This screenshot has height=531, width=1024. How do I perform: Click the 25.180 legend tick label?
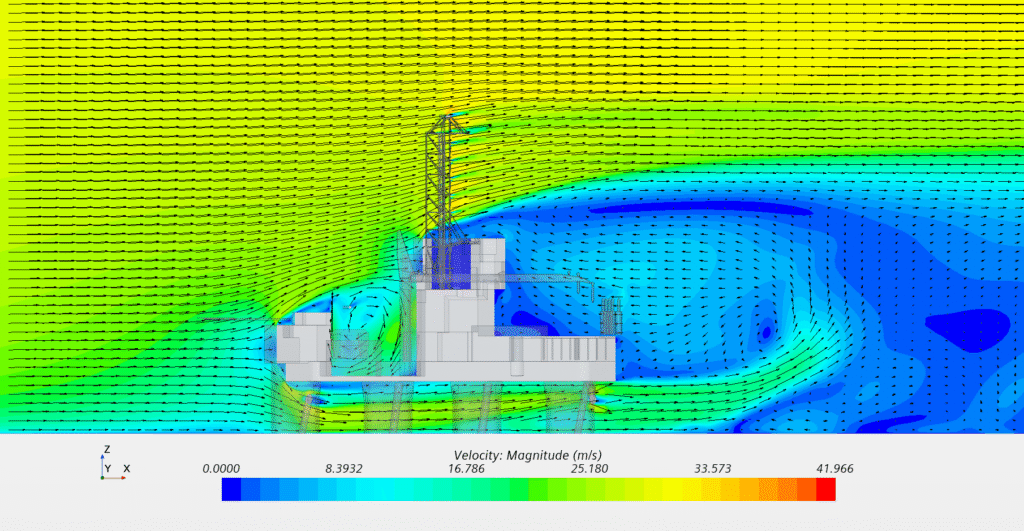click(589, 468)
